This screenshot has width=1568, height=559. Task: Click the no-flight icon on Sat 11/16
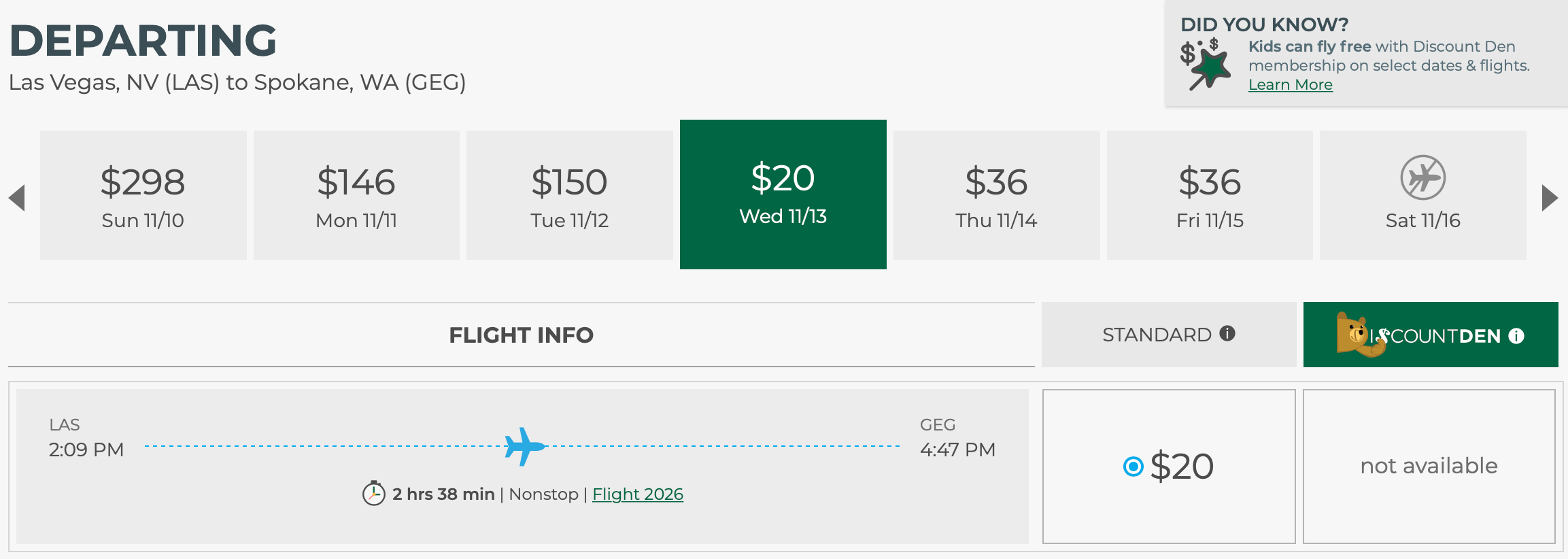point(1422,178)
